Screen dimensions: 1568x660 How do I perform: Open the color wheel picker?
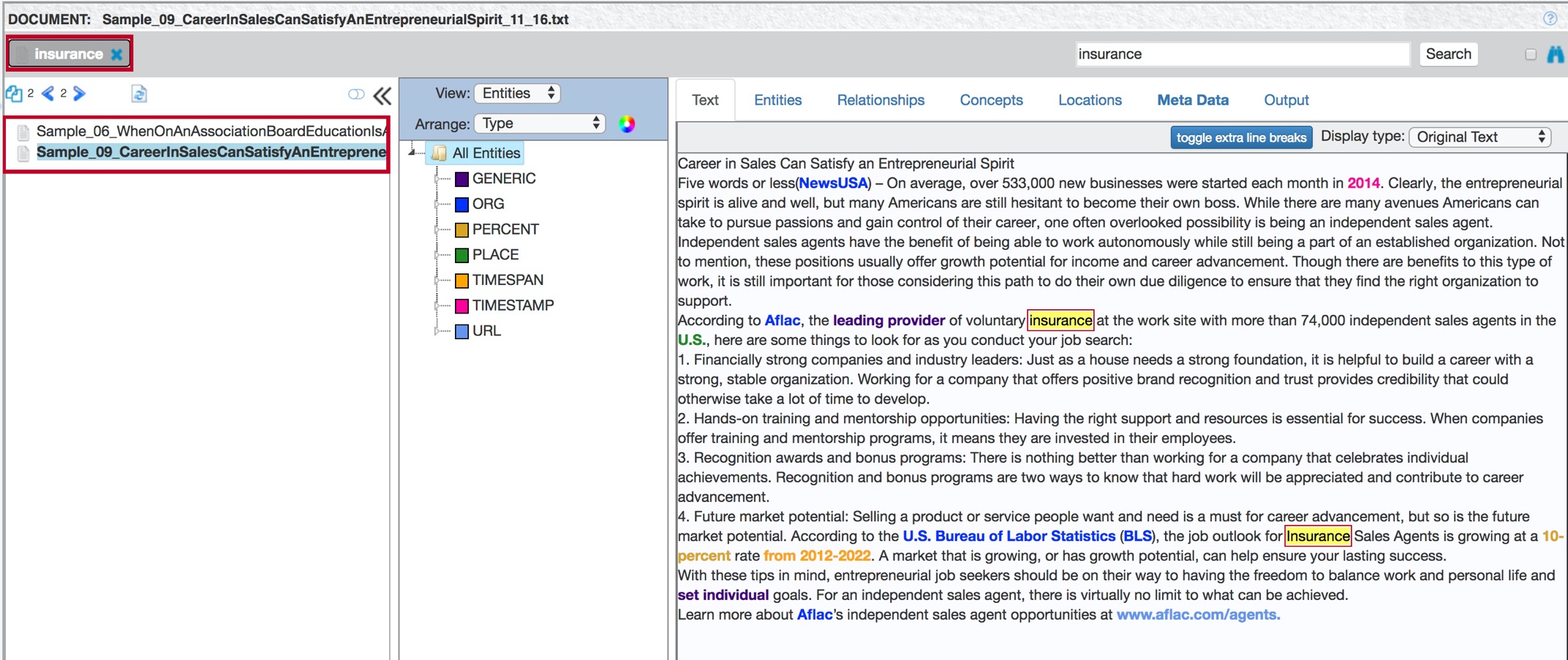627,124
